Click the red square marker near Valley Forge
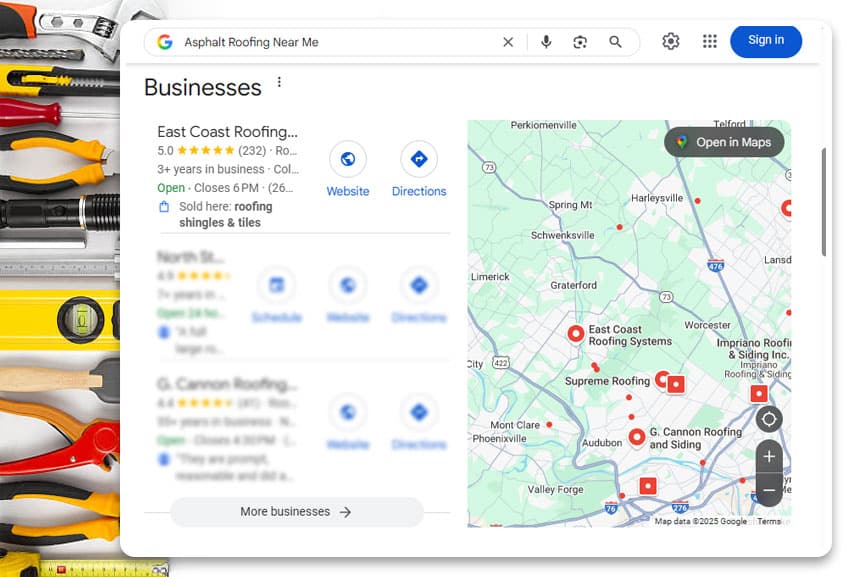 [648, 486]
